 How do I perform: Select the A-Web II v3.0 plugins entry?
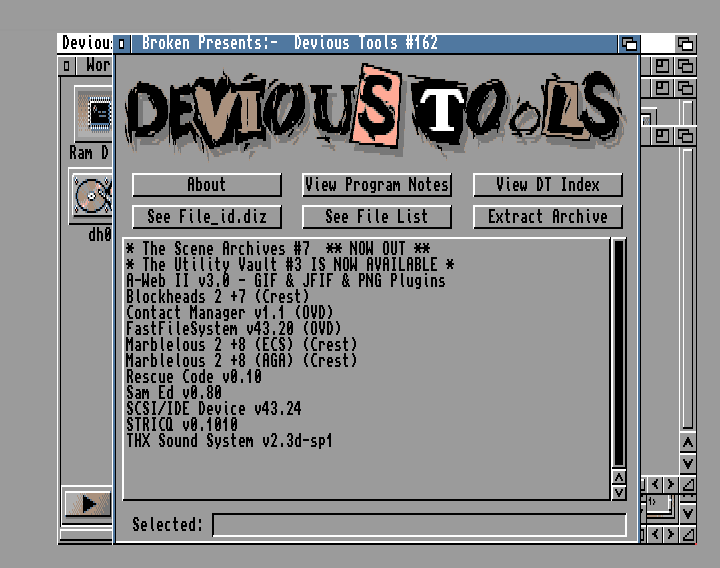click(x=285, y=281)
